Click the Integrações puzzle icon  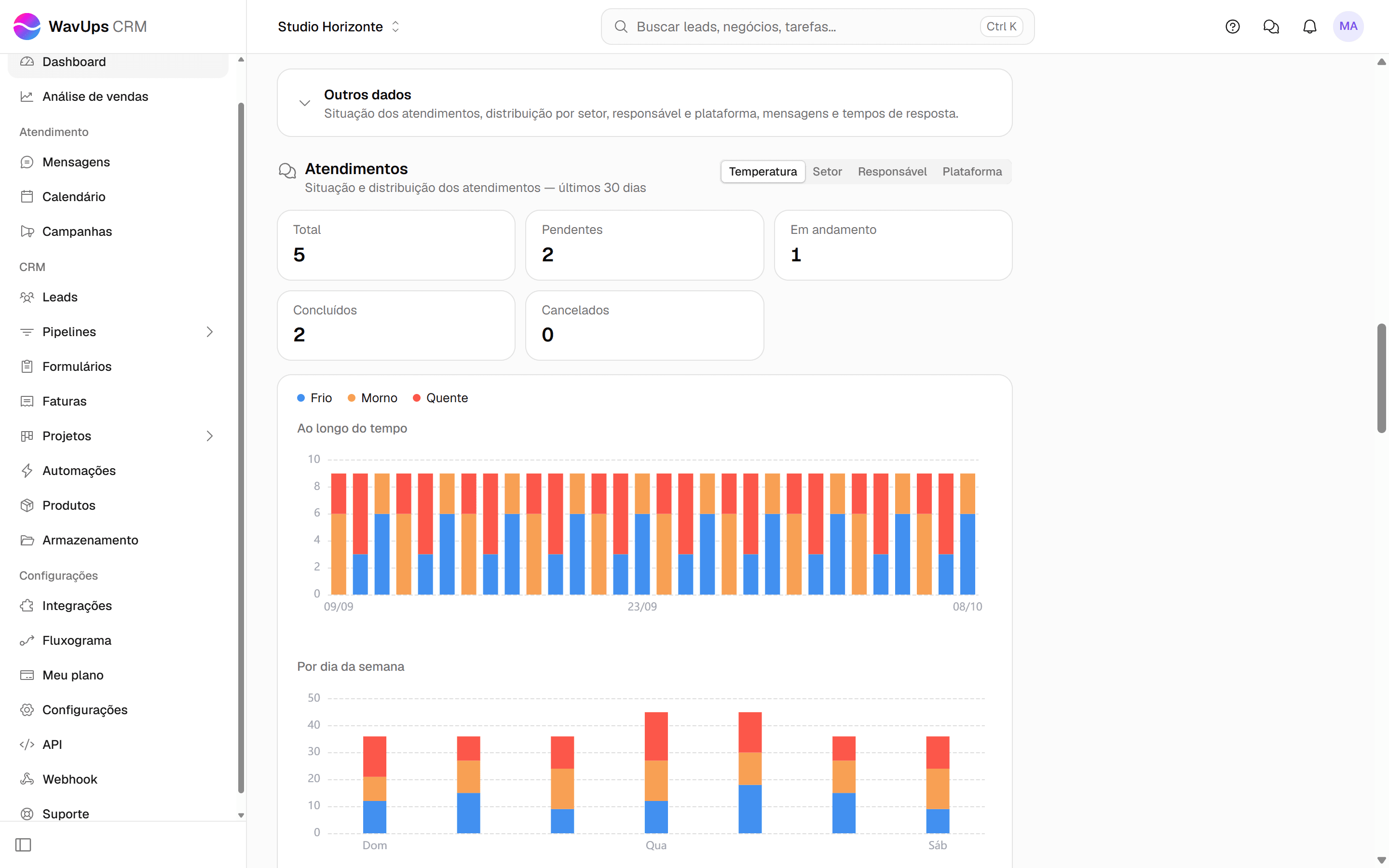(x=27, y=606)
